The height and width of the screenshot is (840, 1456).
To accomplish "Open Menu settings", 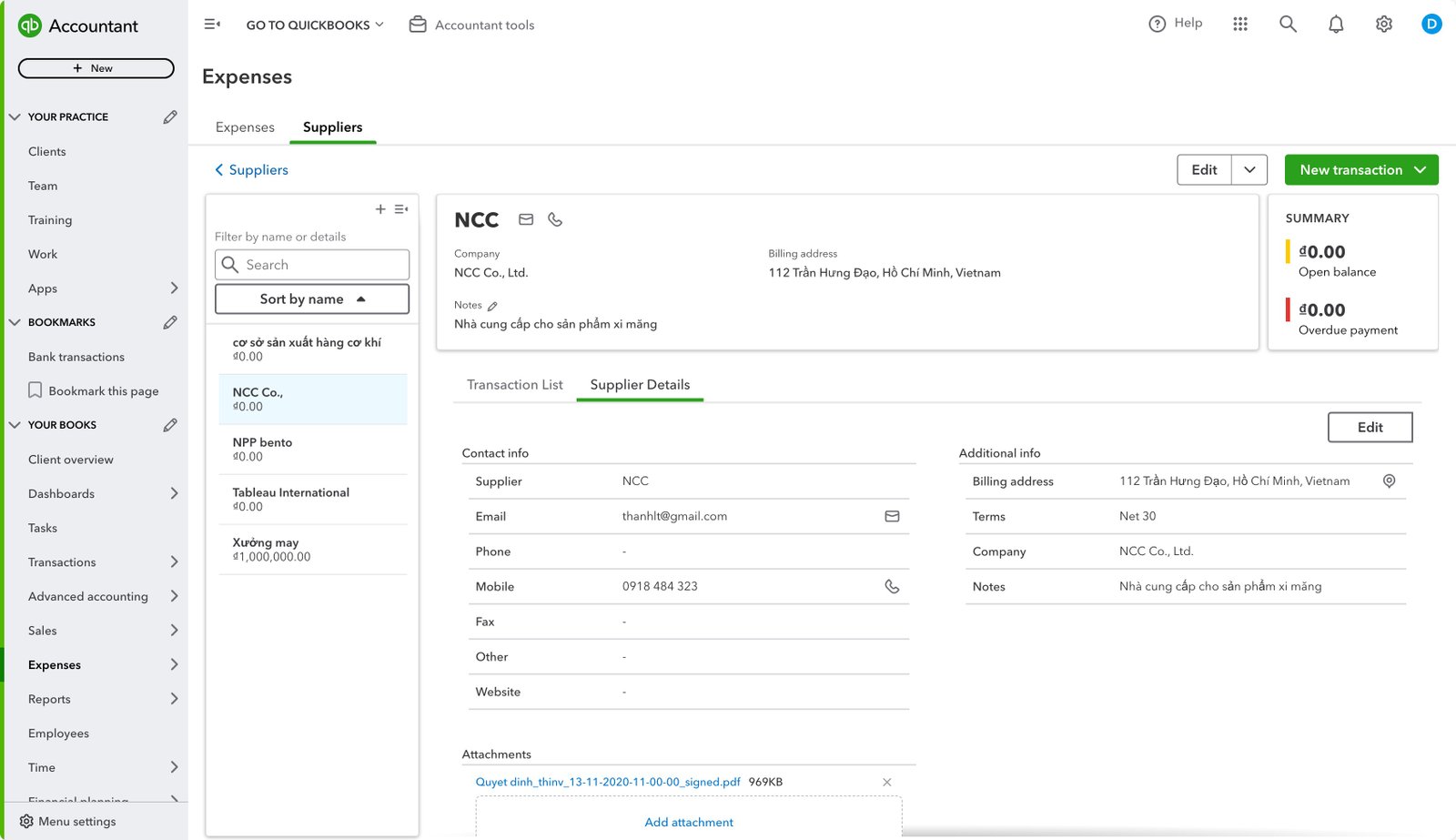I will tap(68, 821).
